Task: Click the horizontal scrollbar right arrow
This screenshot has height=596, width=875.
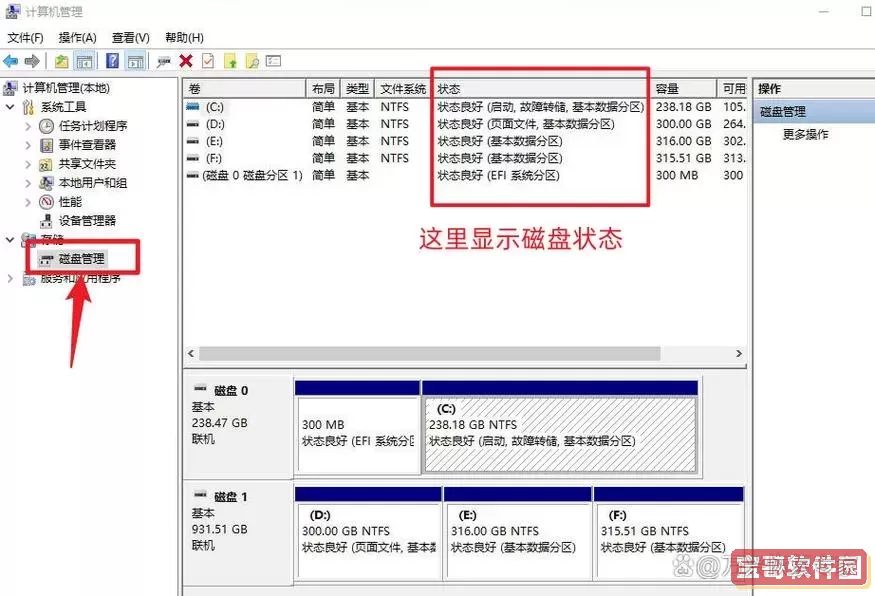Action: pyautogui.click(x=739, y=353)
